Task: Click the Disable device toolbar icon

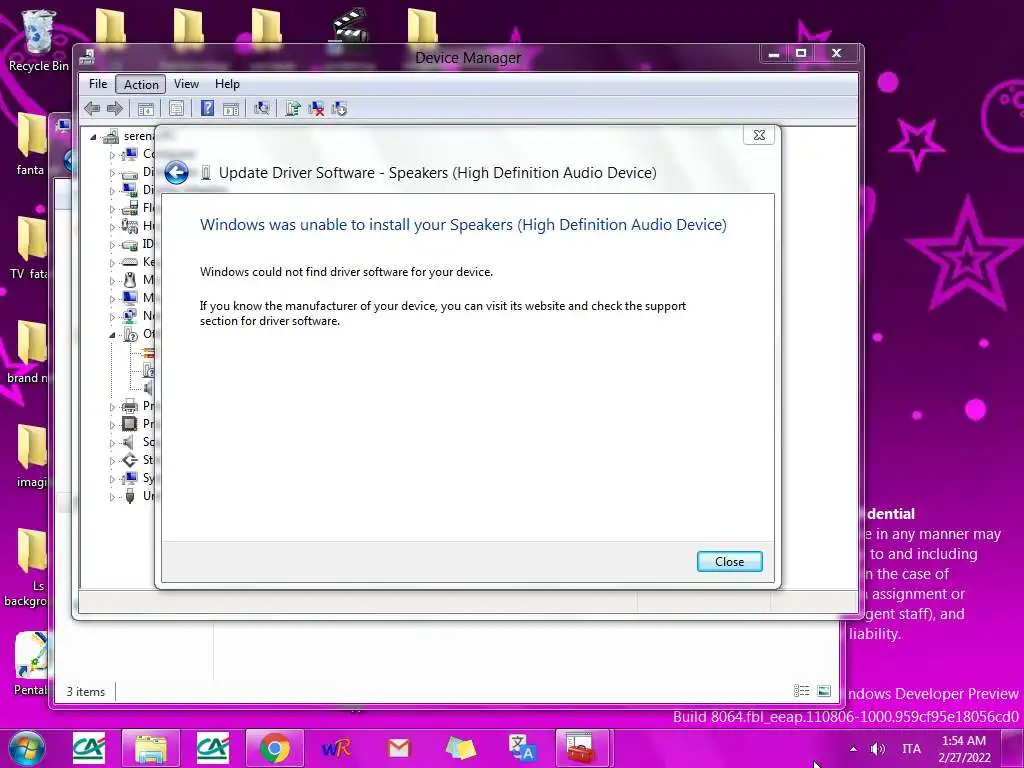Action: [339, 108]
